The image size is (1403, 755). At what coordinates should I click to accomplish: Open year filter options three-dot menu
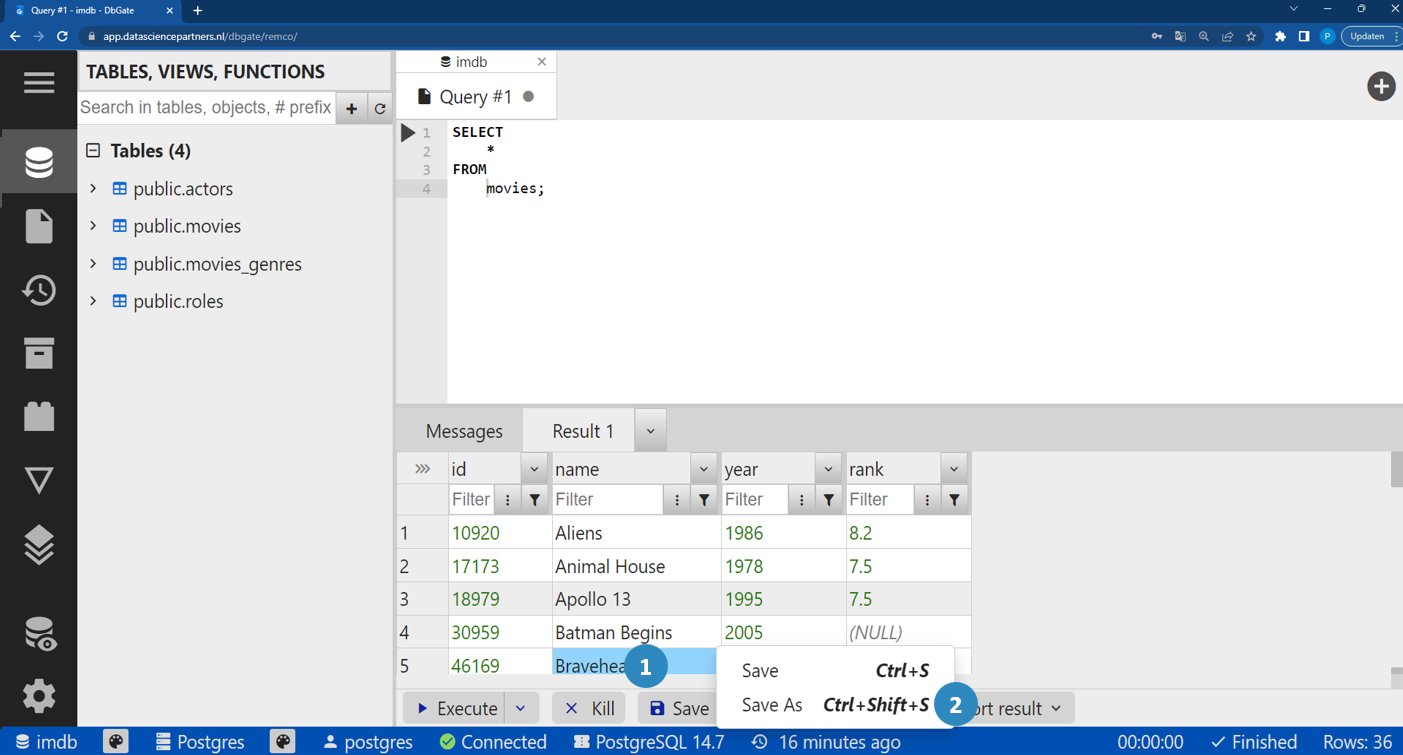coord(801,499)
